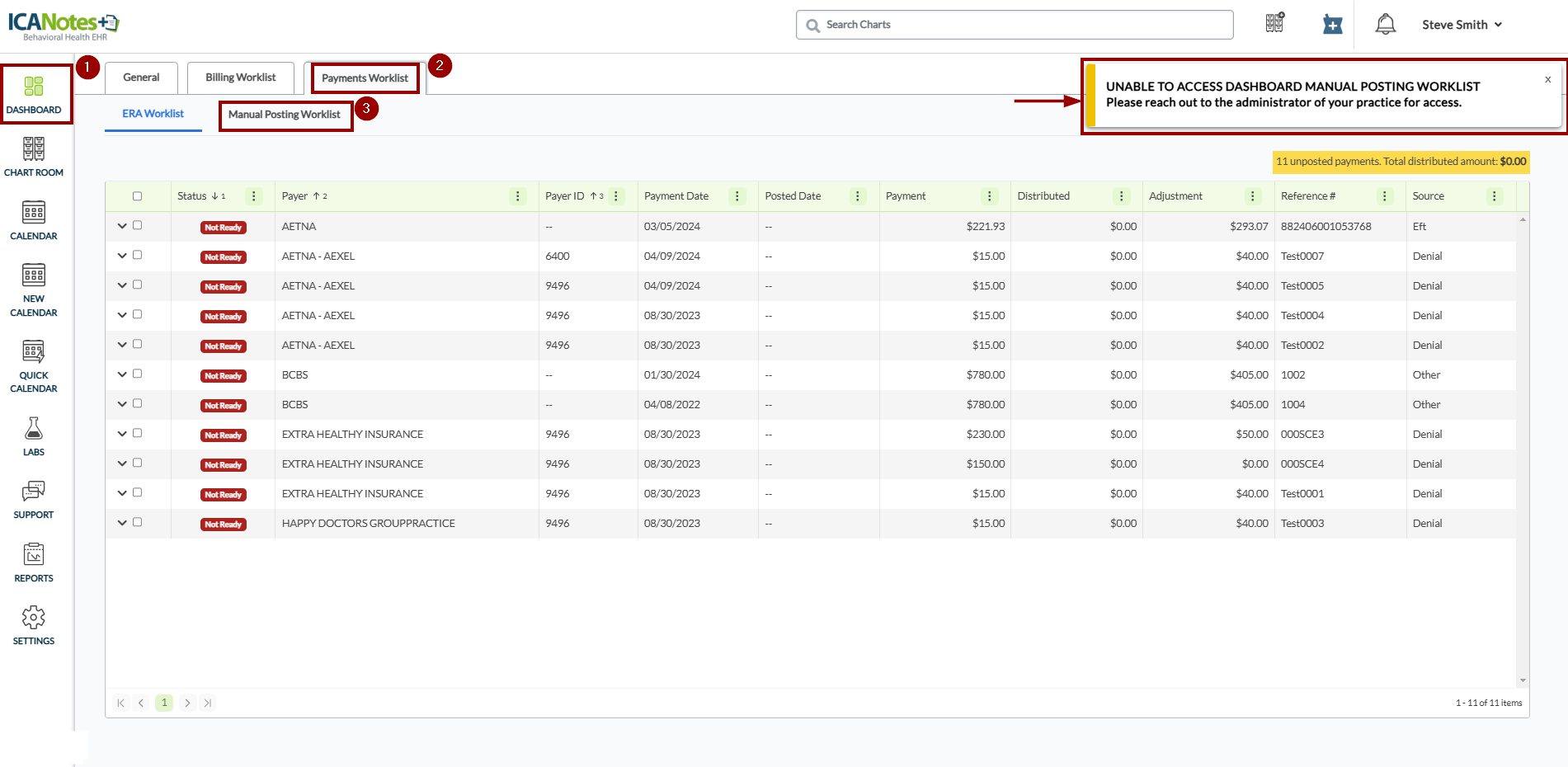Image resolution: width=1568 pixels, height=767 pixels.
Task: Expand the HAPPY DOCTORS GROUPPRACTICE row
Action: pyautogui.click(x=122, y=523)
